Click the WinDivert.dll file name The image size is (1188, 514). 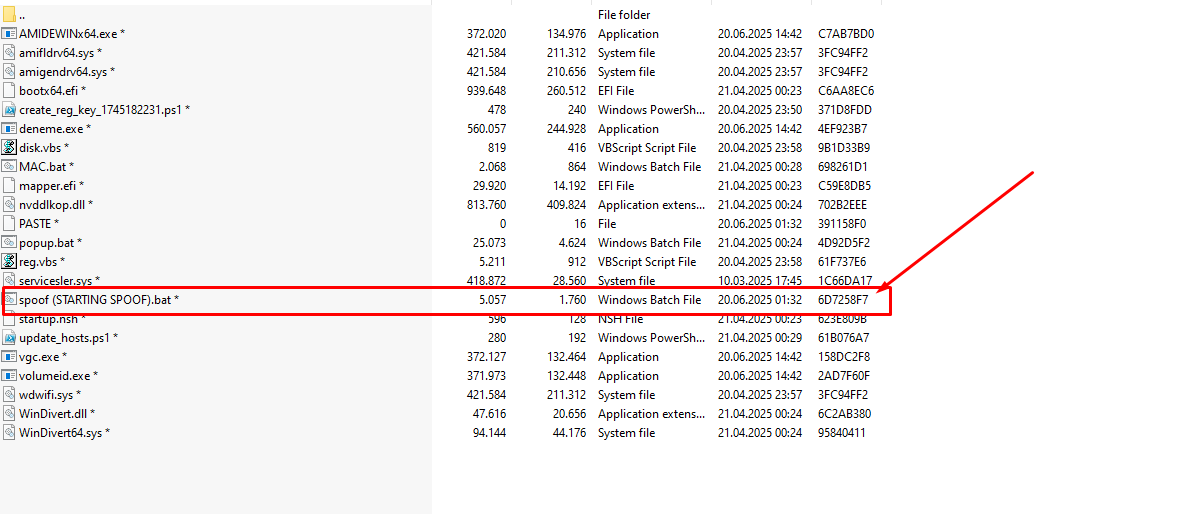click(x=57, y=414)
